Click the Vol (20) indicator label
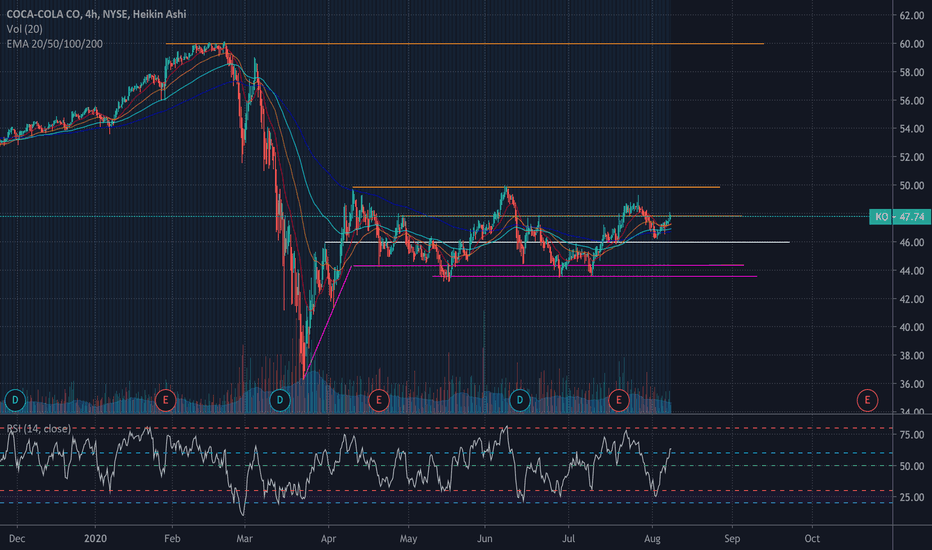This screenshot has height=550, width=932. click(24, 29)
